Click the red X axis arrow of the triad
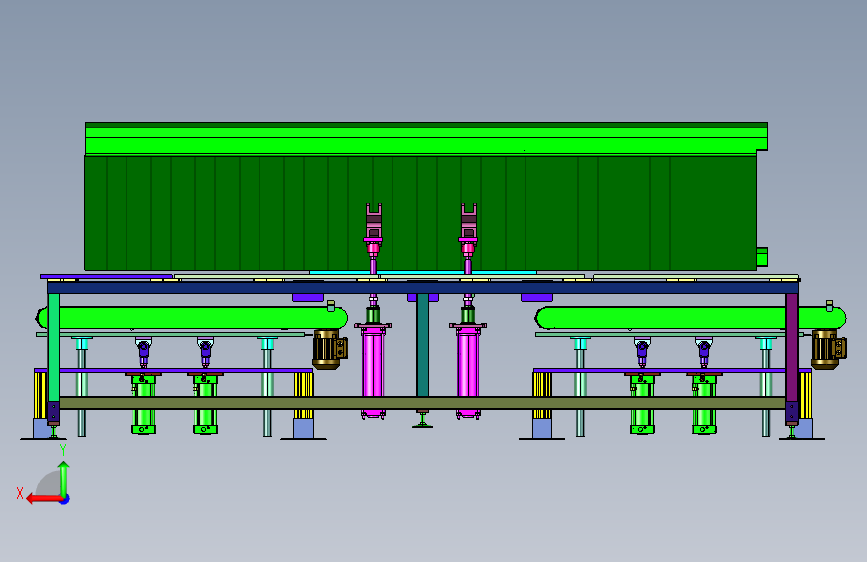This screenshot has height=562, width=867. tap(45, 499)
